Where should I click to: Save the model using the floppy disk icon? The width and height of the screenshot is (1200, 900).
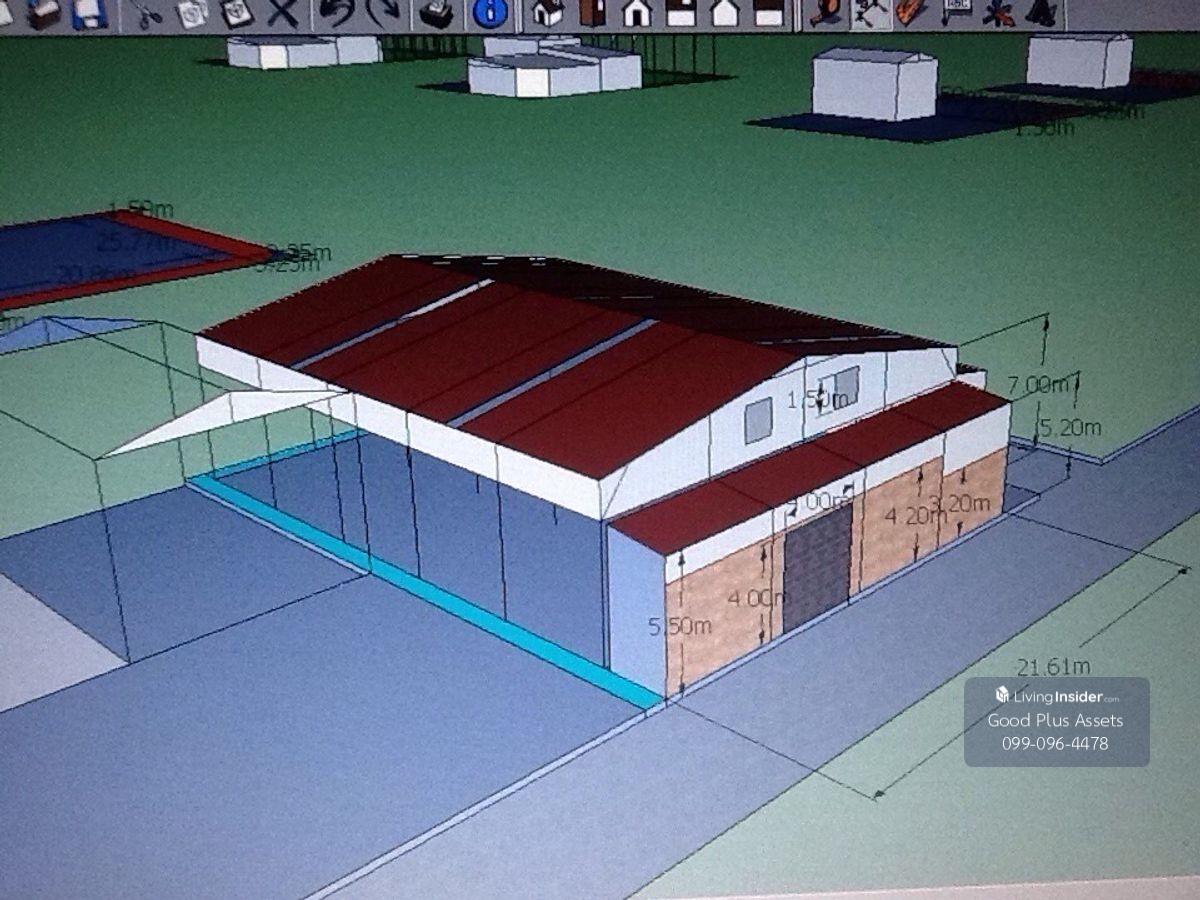pyautogui.click(x=89, y=12)
